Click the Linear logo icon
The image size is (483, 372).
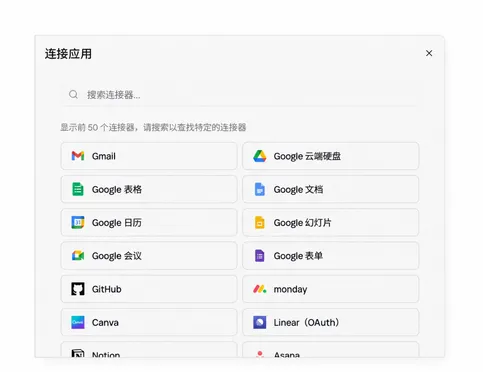(260, 322)
